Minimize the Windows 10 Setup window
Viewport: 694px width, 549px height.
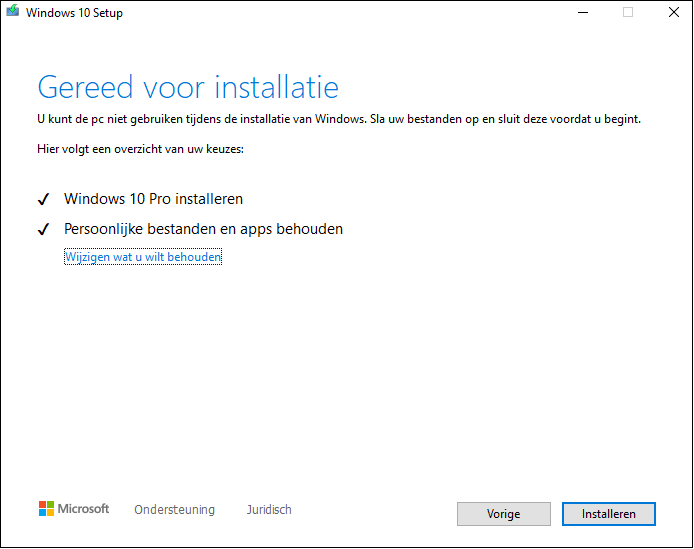(583, 12)
